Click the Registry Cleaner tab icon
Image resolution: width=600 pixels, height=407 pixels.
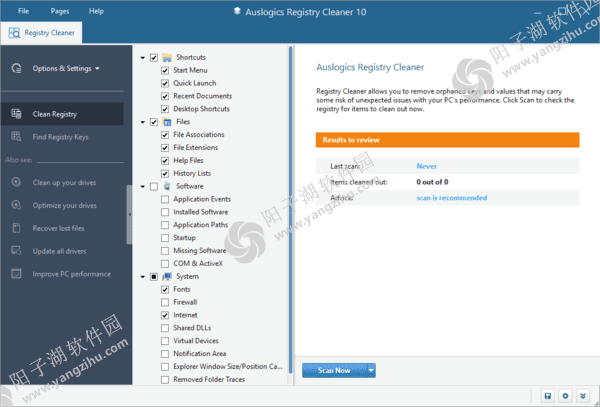tap(14, 33)
